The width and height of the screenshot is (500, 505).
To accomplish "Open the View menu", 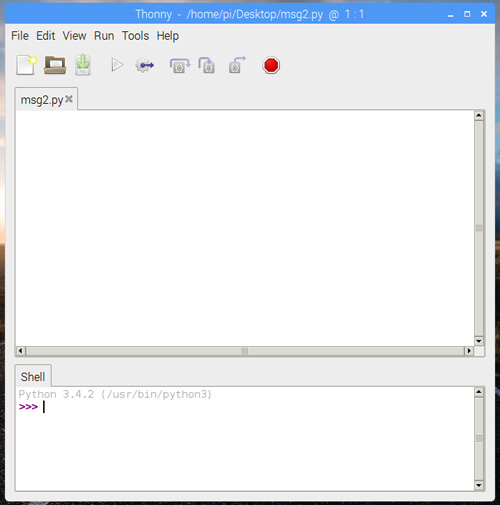I will [75, 36].
